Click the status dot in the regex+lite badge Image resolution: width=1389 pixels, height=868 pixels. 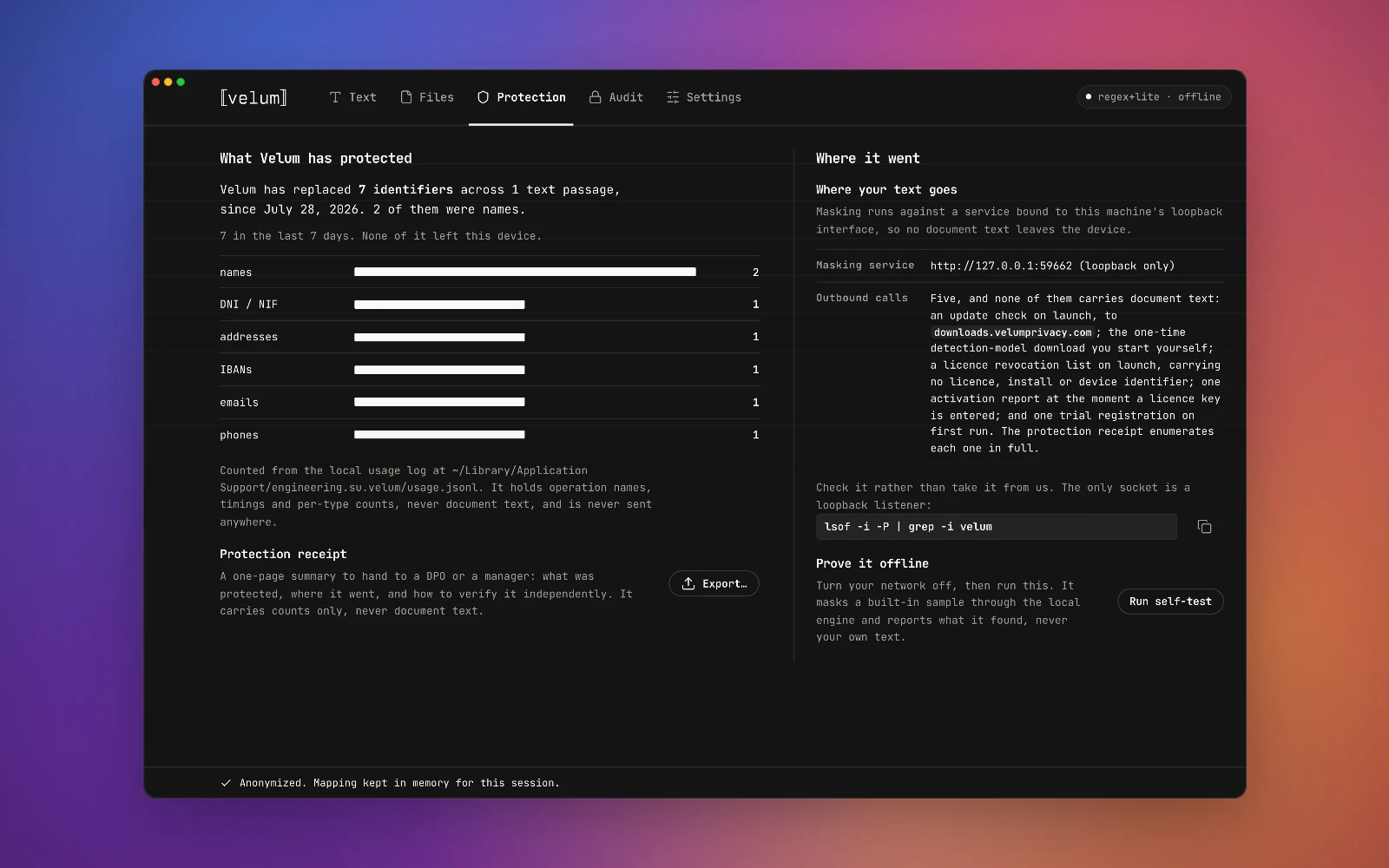[1089, 97]
